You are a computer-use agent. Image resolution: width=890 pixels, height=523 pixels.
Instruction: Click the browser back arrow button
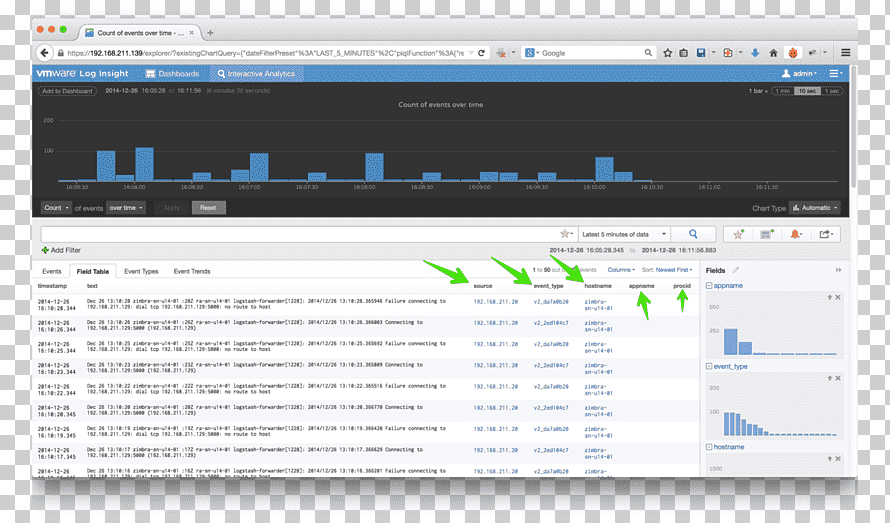point(44,53)
